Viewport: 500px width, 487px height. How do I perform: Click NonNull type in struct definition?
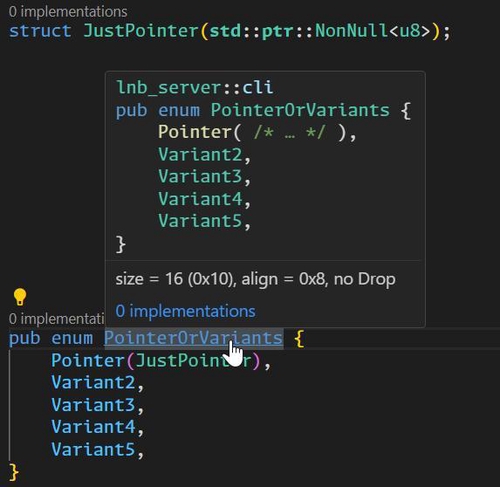(352, 31)
